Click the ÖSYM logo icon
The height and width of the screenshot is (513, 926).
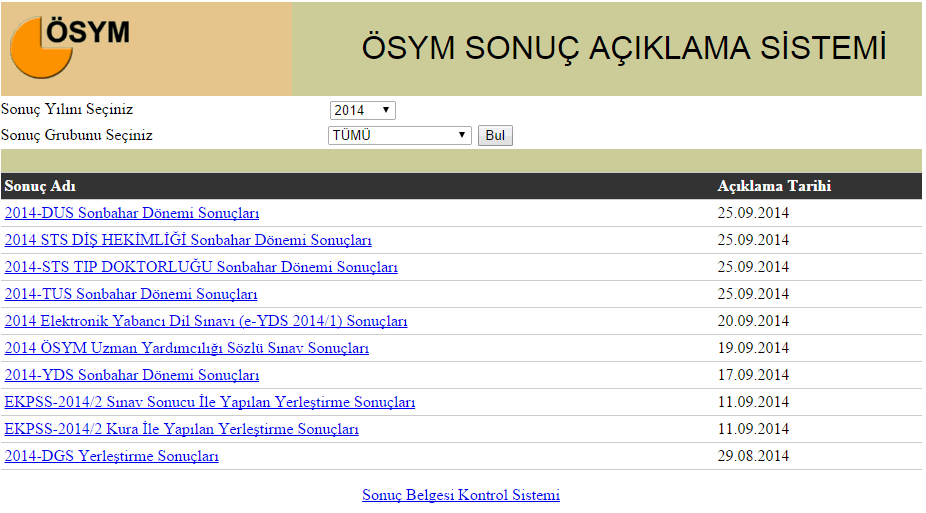pos(68,46)
